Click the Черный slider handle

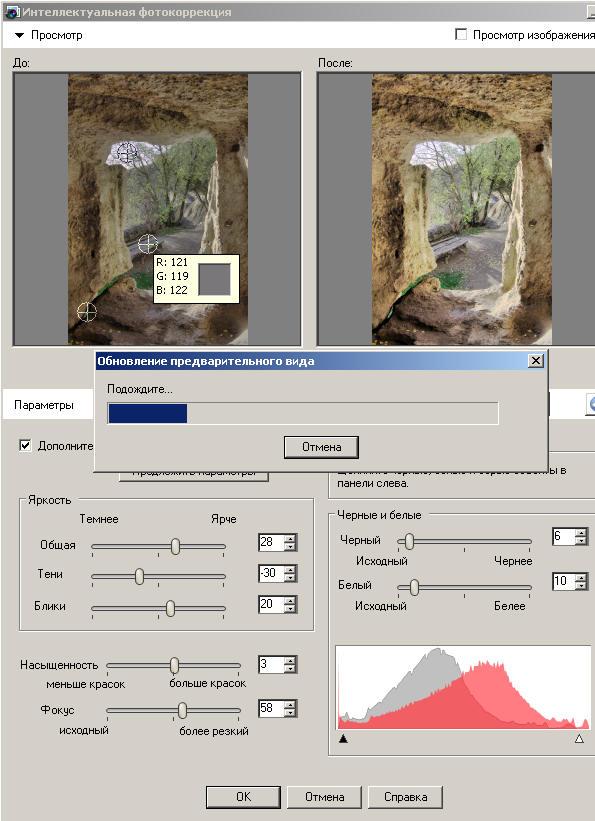coord(410,541)
